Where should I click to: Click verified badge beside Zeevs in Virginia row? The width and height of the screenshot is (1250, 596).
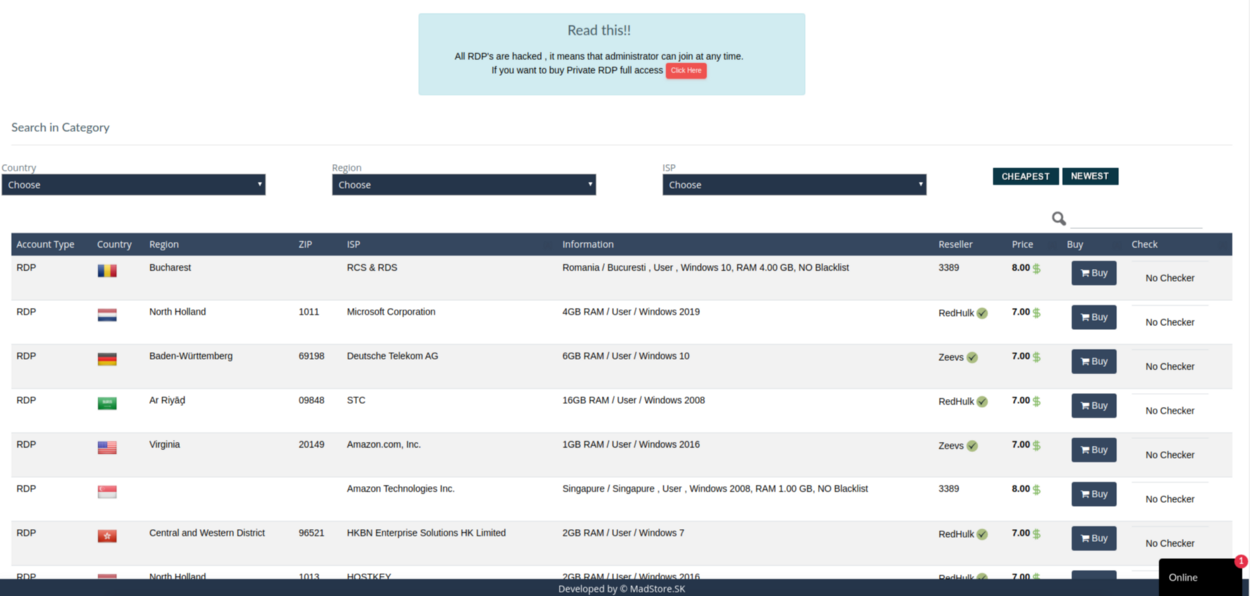pyautogui.click(x=972, y=446)
